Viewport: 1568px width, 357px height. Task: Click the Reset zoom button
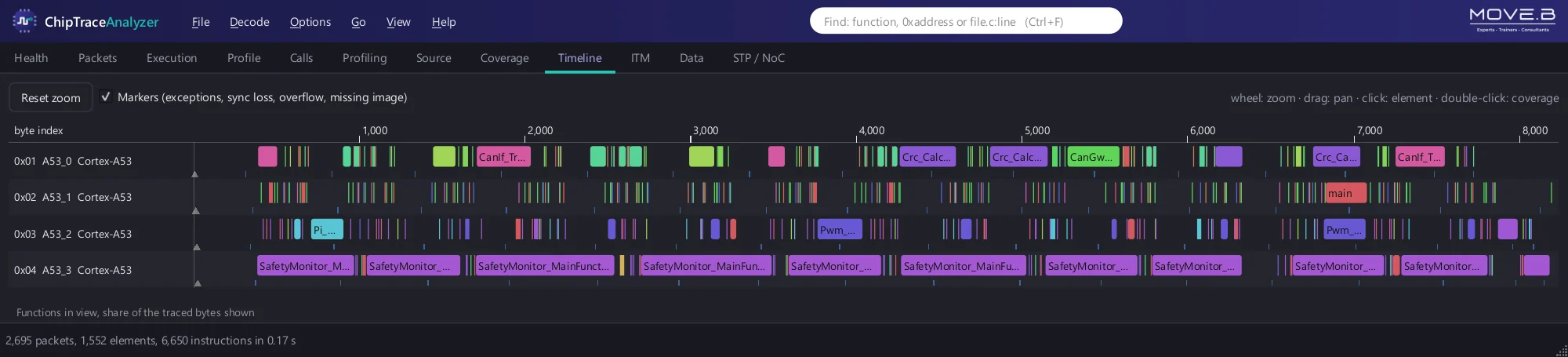pyautogui.click(x=51, y=97)
